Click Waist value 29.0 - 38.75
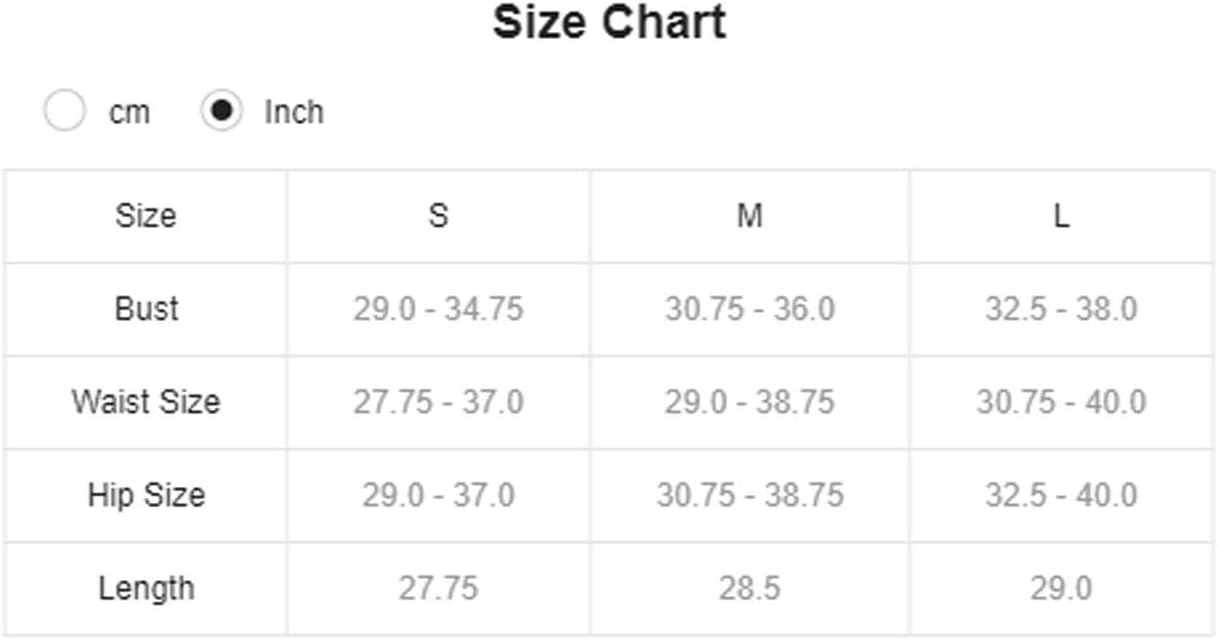 coord(750,402)
